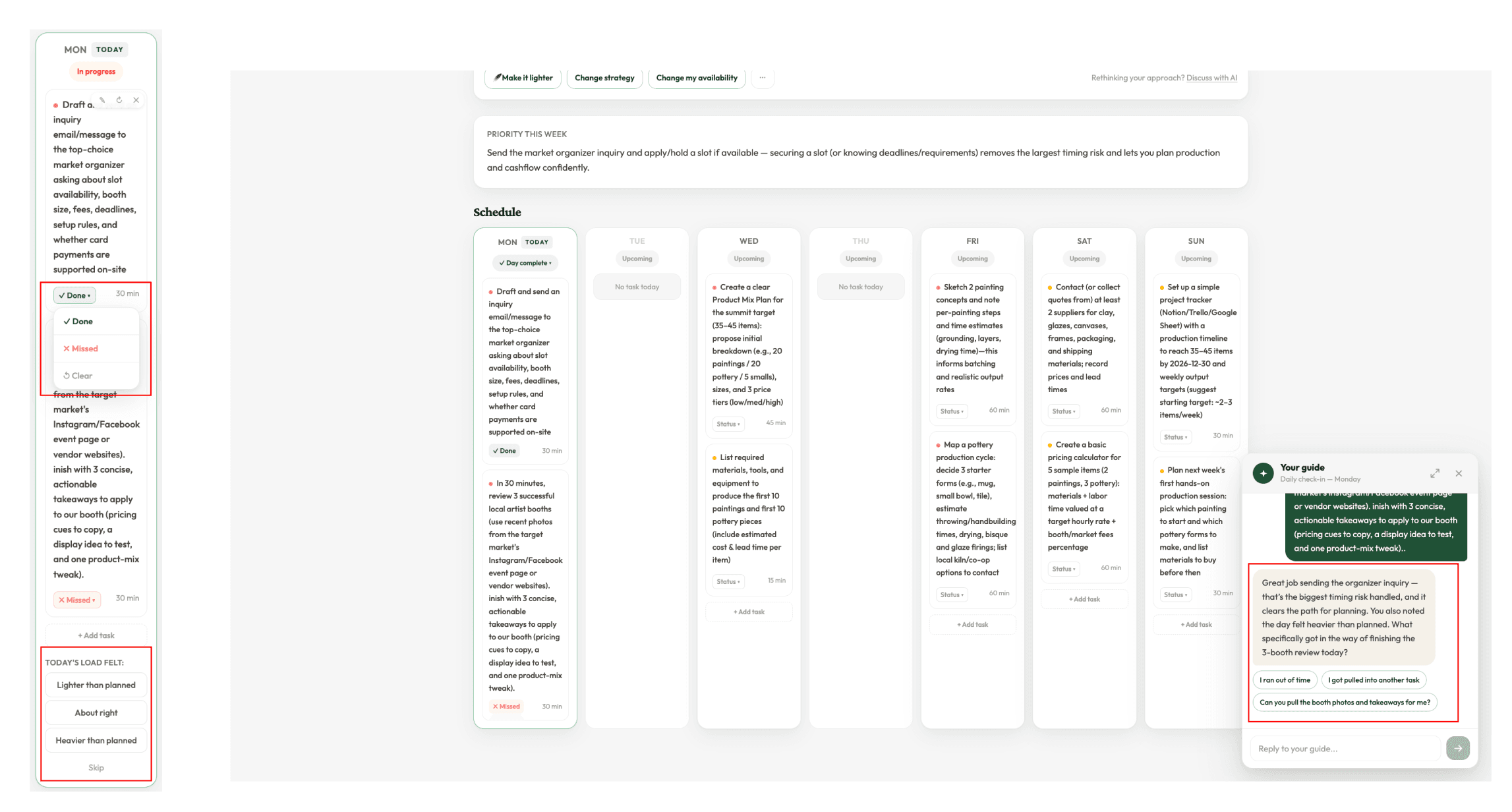
Task: Click the SUN day header
Action: pyautogui.click(x=1196, y=241)
